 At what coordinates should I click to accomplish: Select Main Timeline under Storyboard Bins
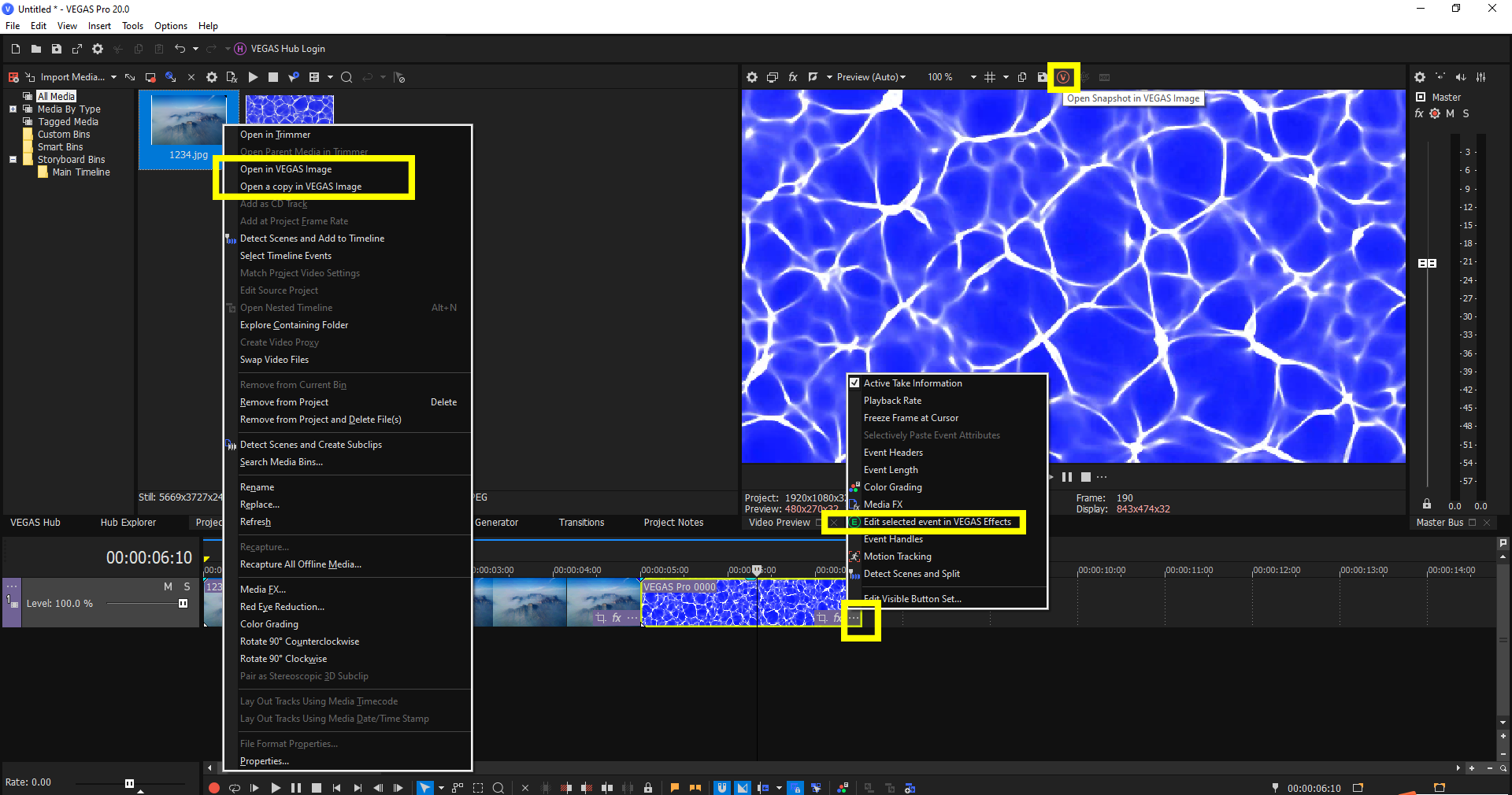[81, 172]
